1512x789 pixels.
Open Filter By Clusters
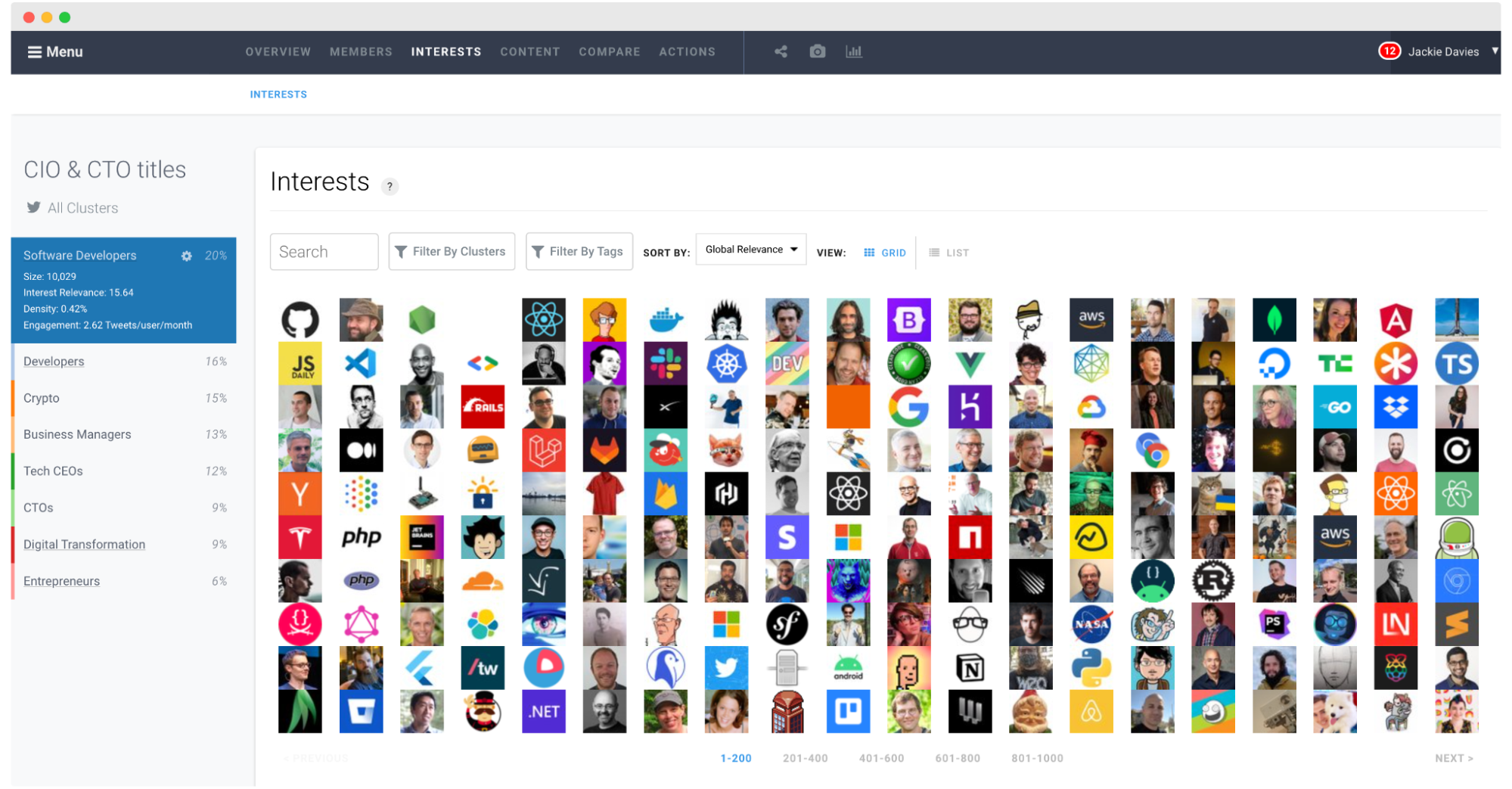tap(452, 252)
